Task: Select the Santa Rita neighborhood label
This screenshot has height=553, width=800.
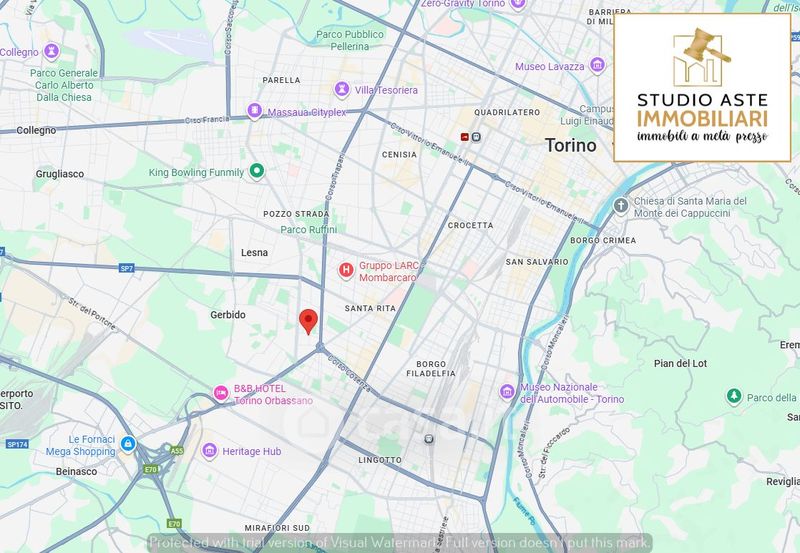Action: coord(372,308)
